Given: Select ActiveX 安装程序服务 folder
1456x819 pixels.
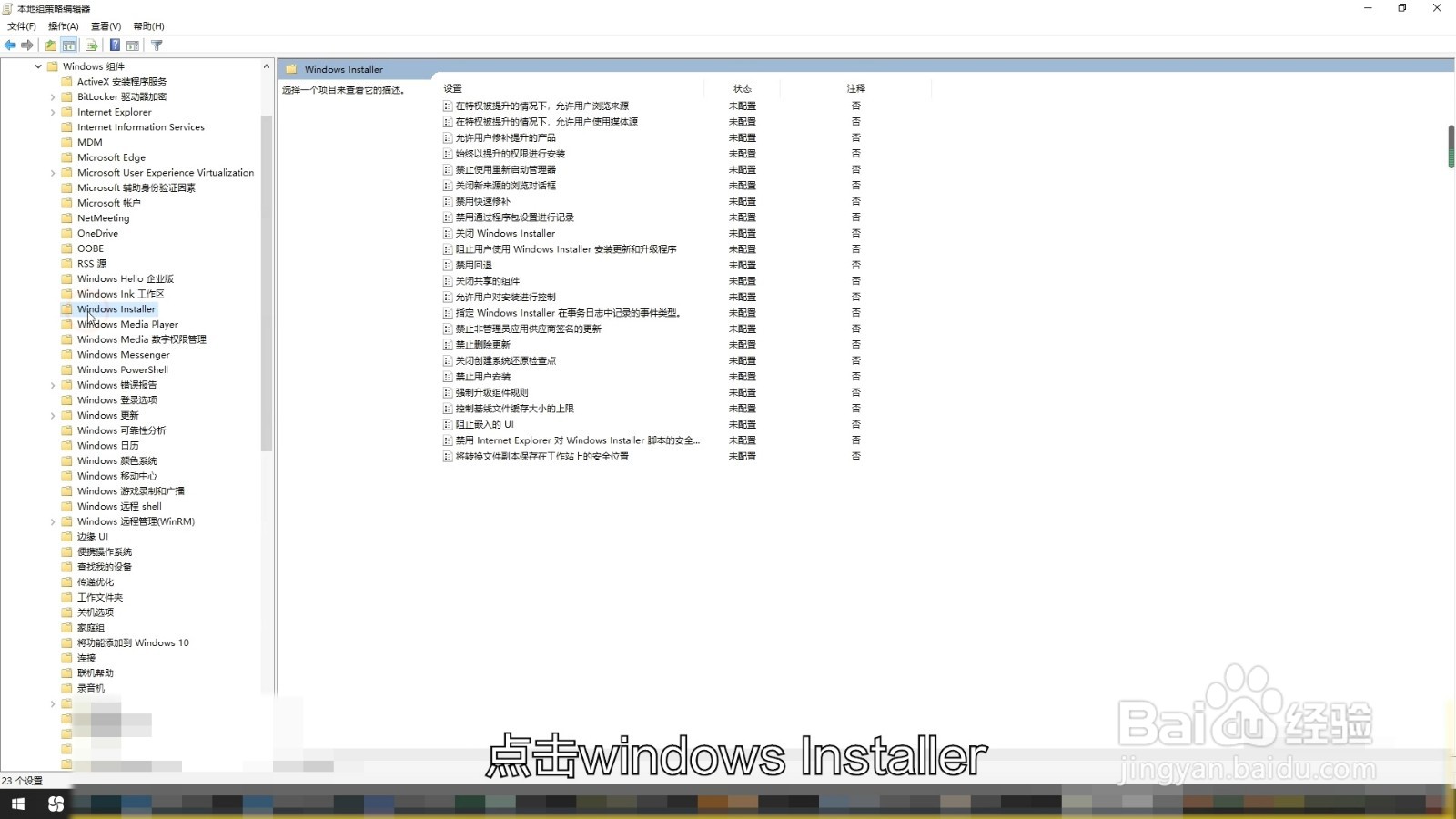Looking at the screenshot, I should [x=122, y=82].
